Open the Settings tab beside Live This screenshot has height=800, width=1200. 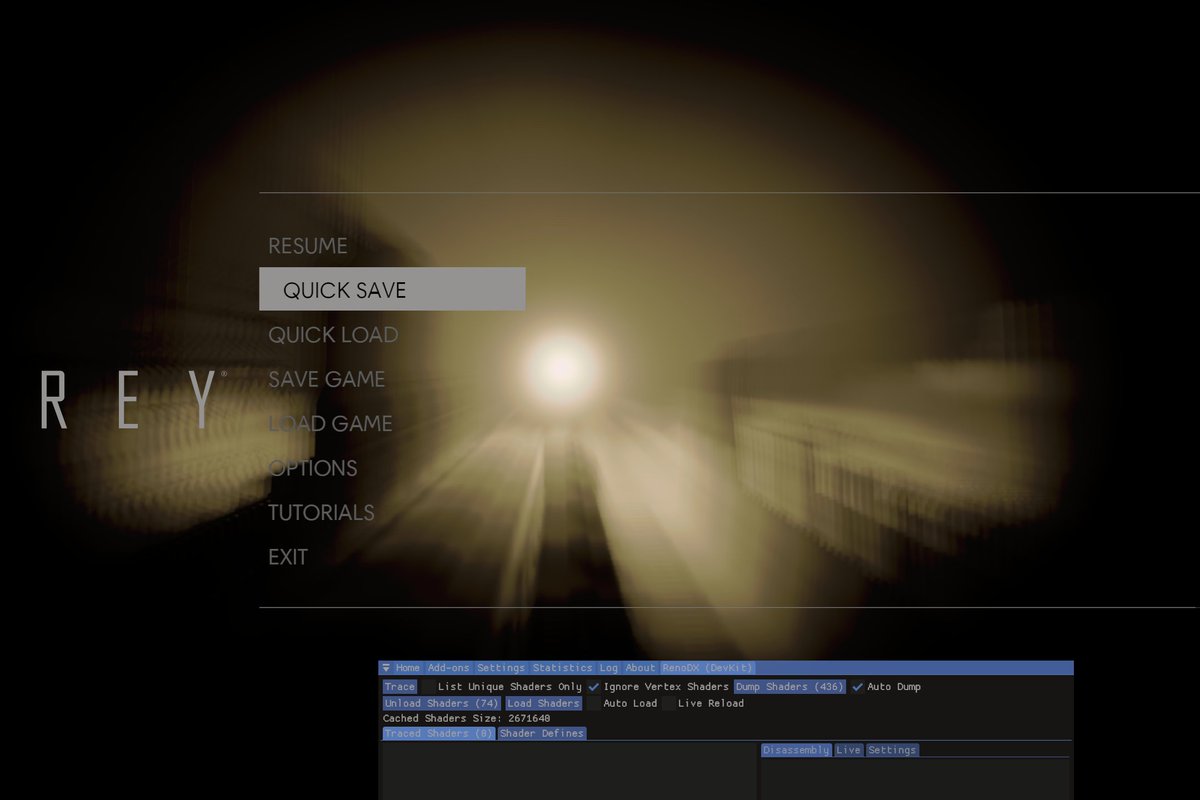click(892, 750)
